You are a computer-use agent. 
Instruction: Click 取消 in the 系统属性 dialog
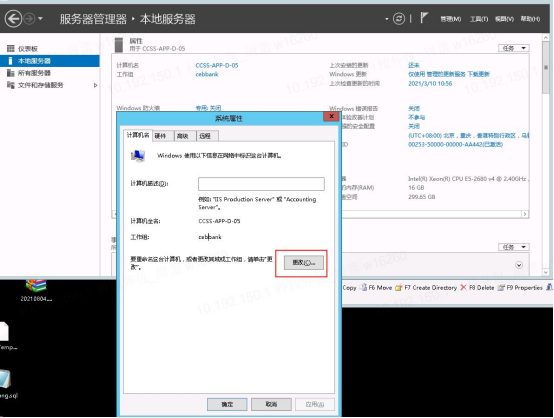click(x=271, y=404)
